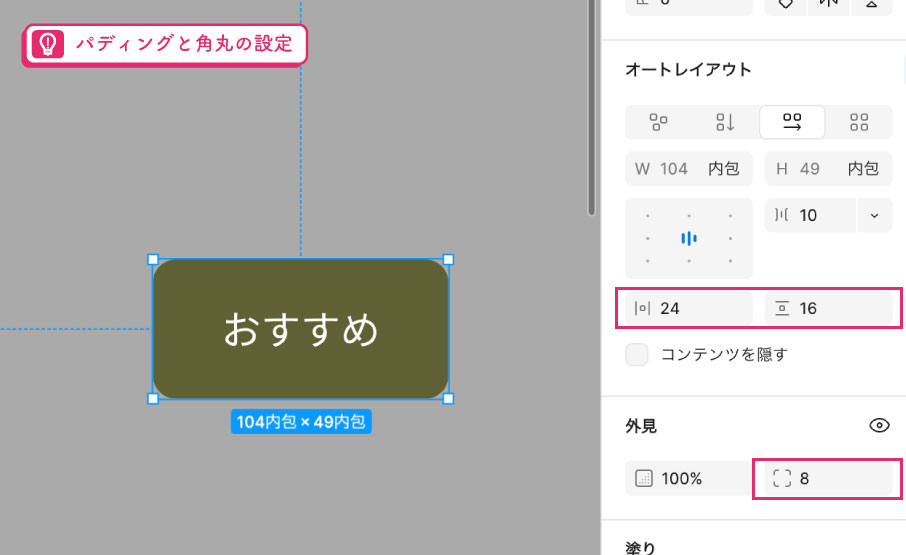The image size is (906, 555).
Task: Click the canvas vertical scrollbar
Action: [591, 107]
